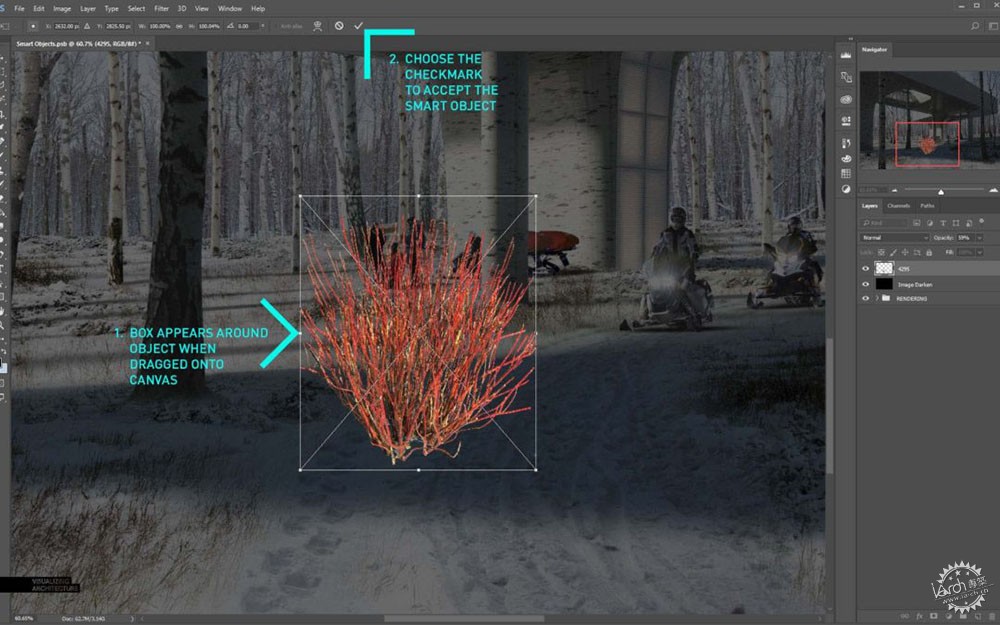Open the Filter menu

161,8
